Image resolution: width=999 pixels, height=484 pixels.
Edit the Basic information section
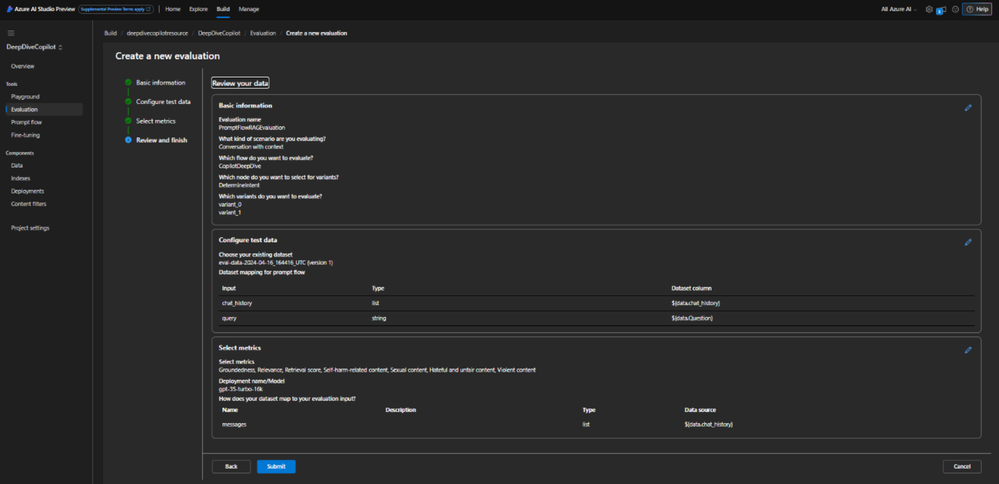tap(967, 108)
